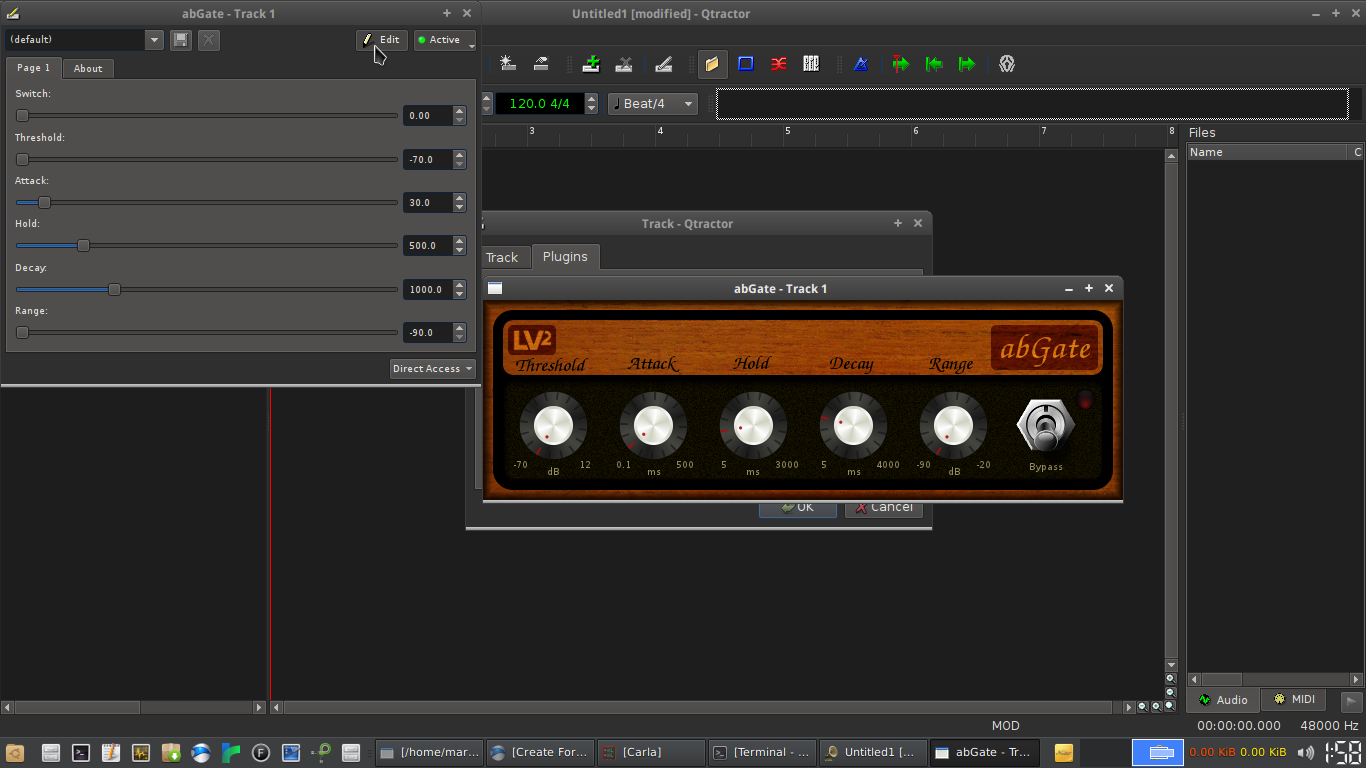Image resolution: width=1366 pixels, height=768 pixels.
Task: Click the text editor notepad icon in taskbar
Action: pyautogui.click(x=111, y=753)
